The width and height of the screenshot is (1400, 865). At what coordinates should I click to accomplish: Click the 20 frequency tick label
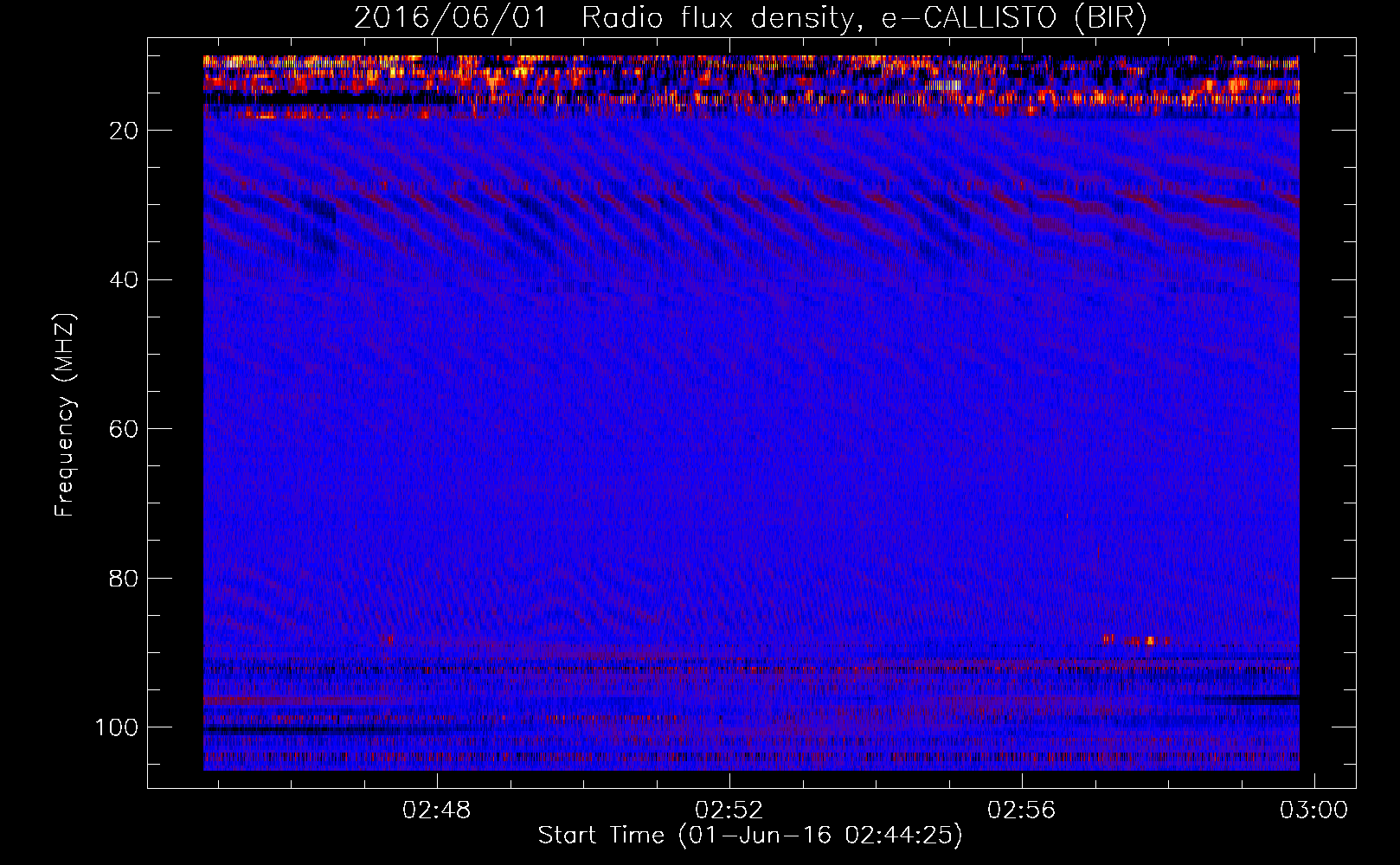click(124, 131)
